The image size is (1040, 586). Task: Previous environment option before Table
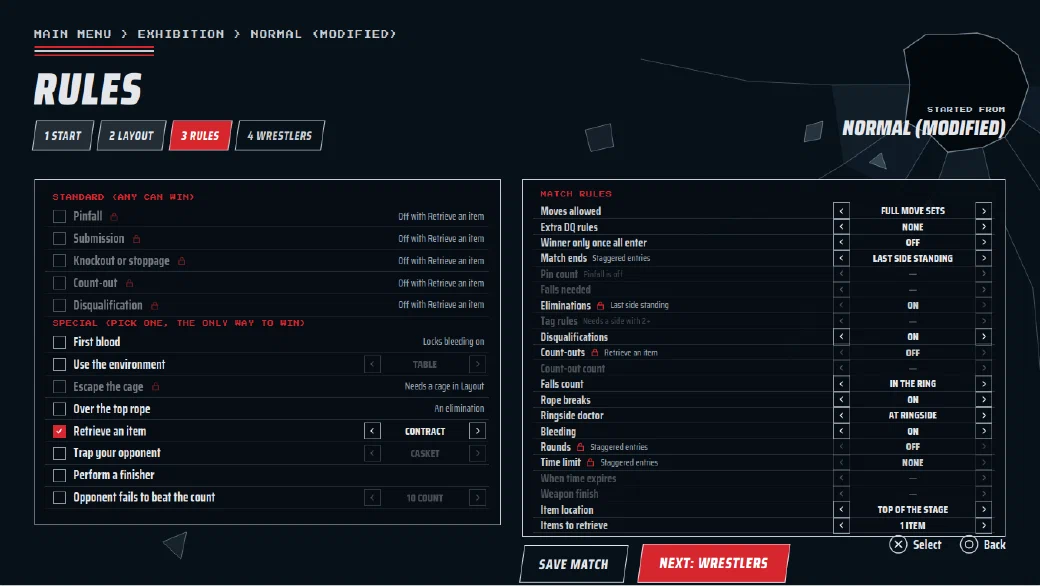pos(372,365)
